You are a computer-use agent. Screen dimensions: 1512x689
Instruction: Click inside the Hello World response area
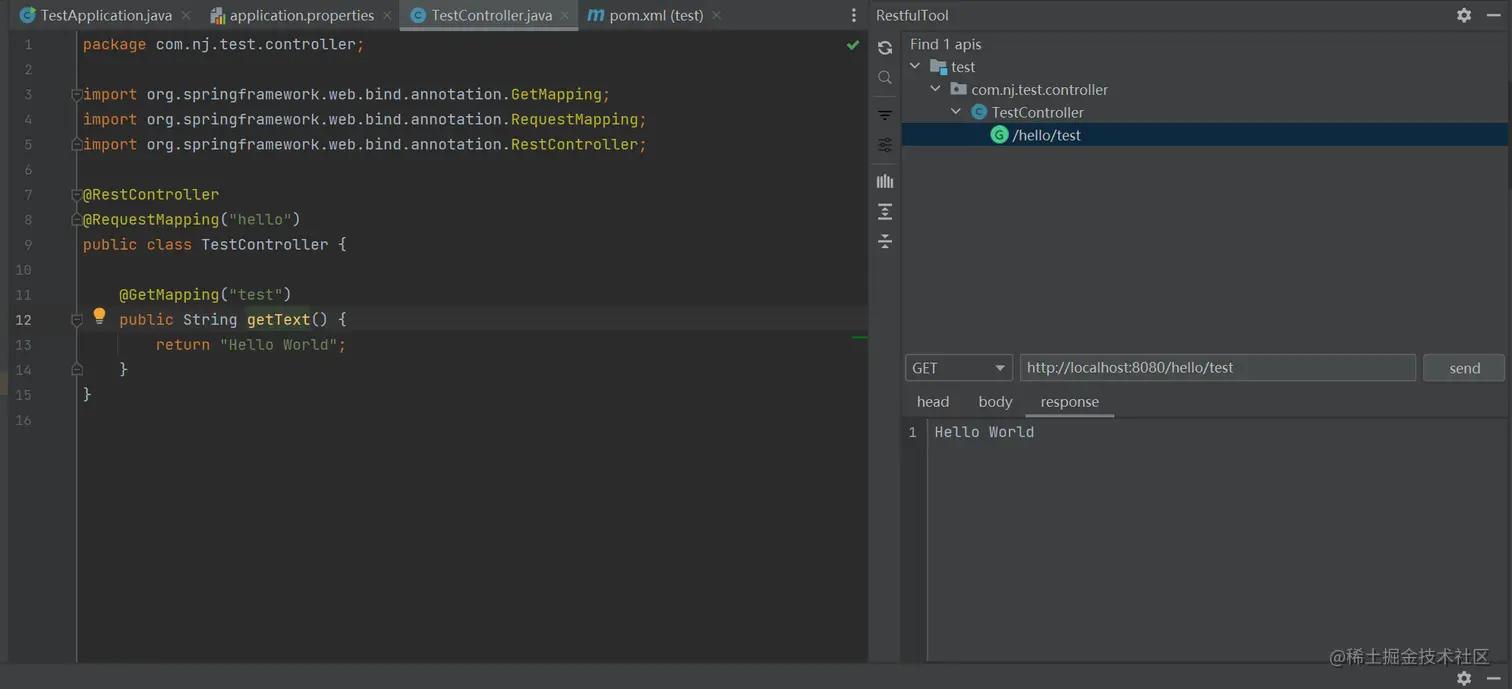(x=1215, y=540)
